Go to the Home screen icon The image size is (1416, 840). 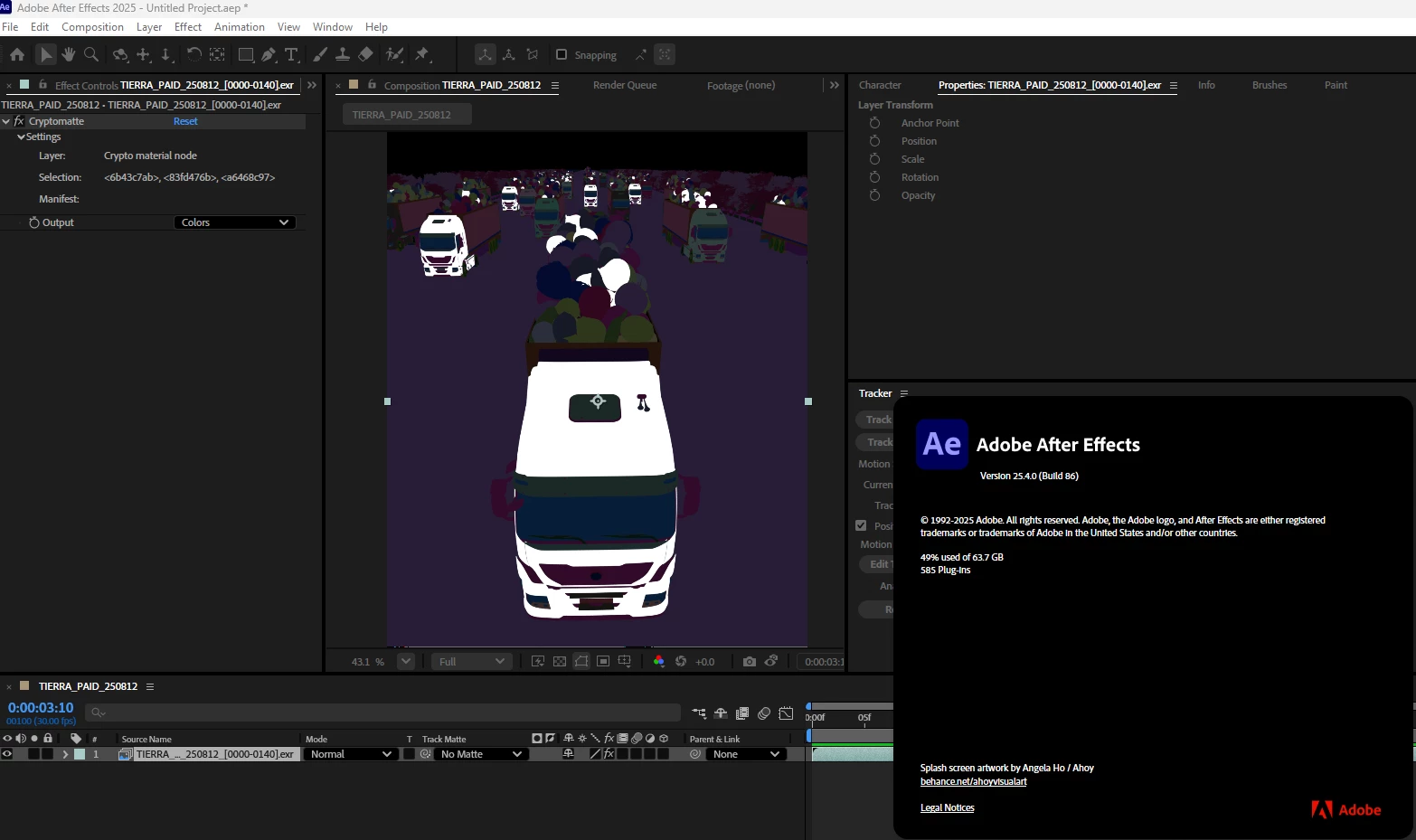17,55
